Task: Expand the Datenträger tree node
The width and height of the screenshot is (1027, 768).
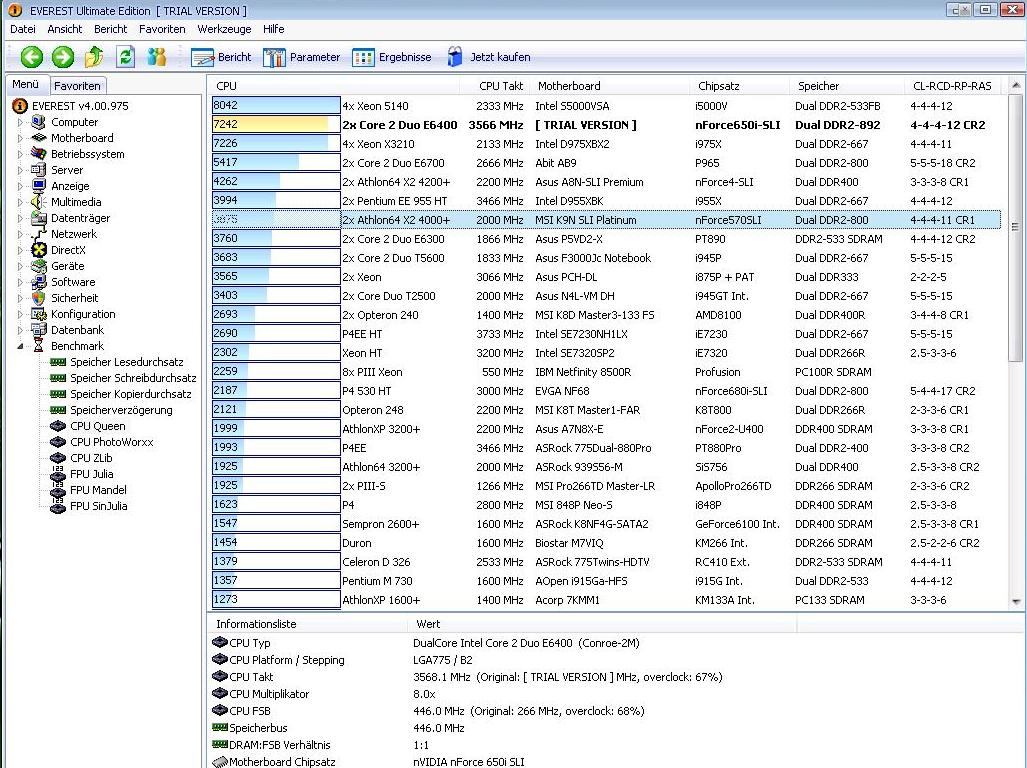Action: pos(20,218)
